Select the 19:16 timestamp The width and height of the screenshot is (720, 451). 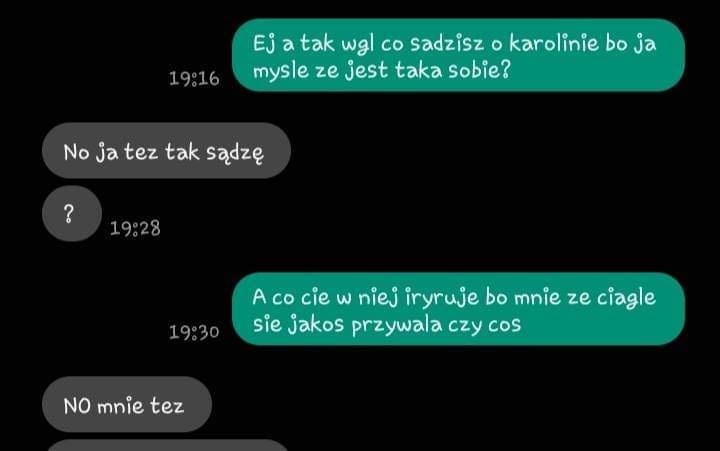pyautogui.click(x=194, y=79)
